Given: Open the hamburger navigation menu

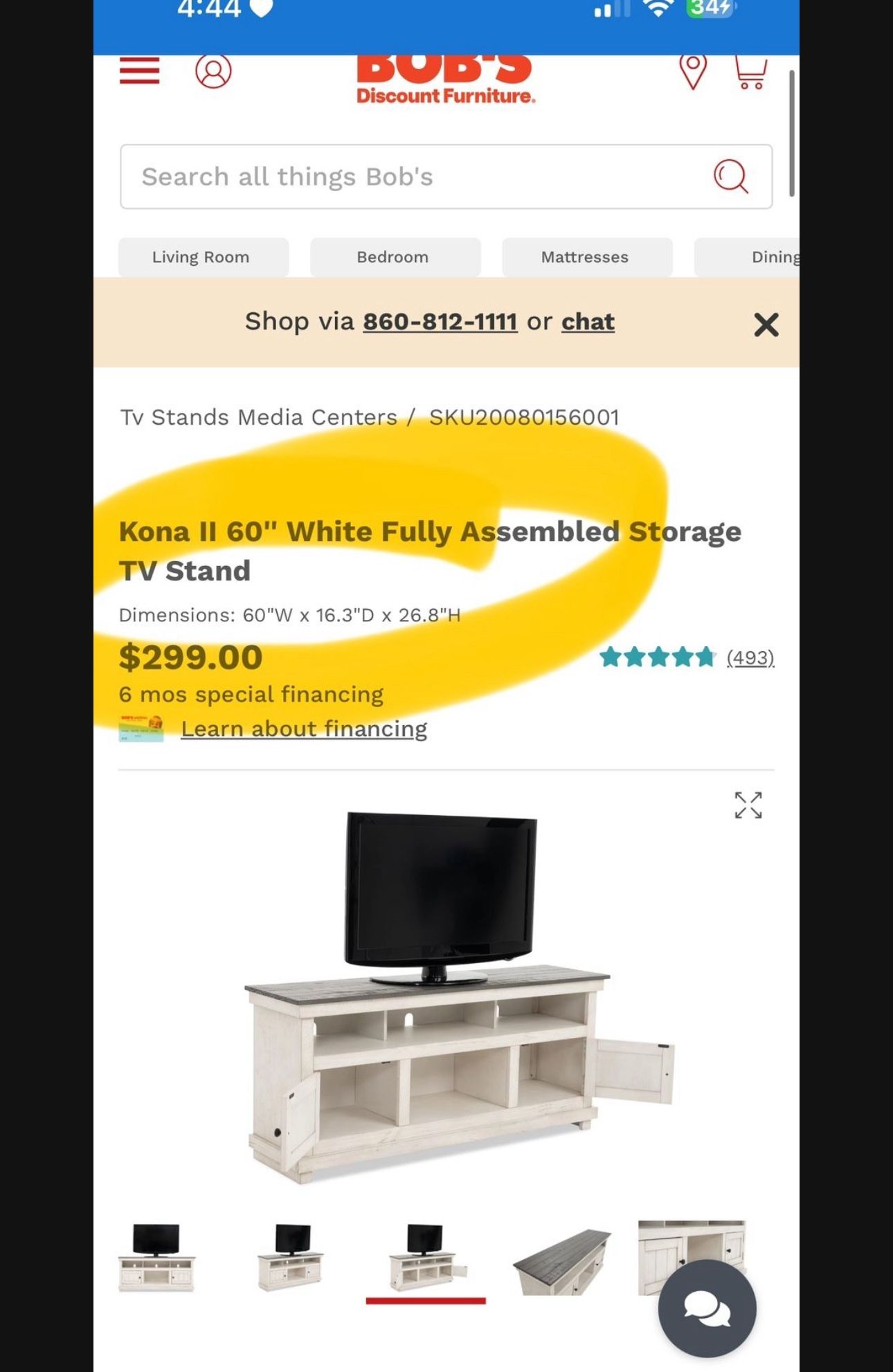Looking at the screenshot, I should click(x=139, y=71).
